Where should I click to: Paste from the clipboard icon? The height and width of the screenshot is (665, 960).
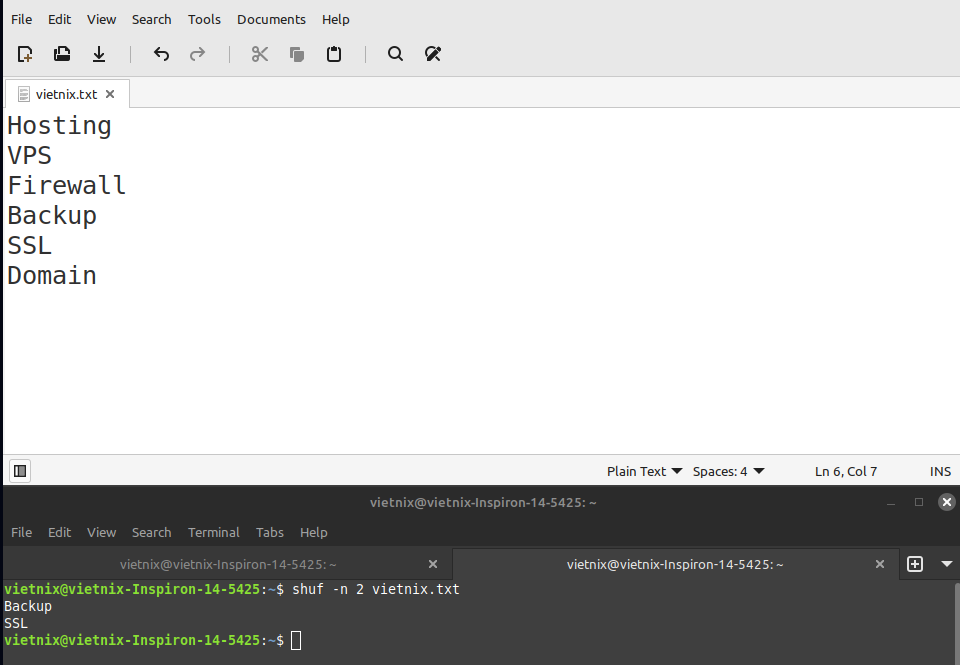tap(334, 54)
